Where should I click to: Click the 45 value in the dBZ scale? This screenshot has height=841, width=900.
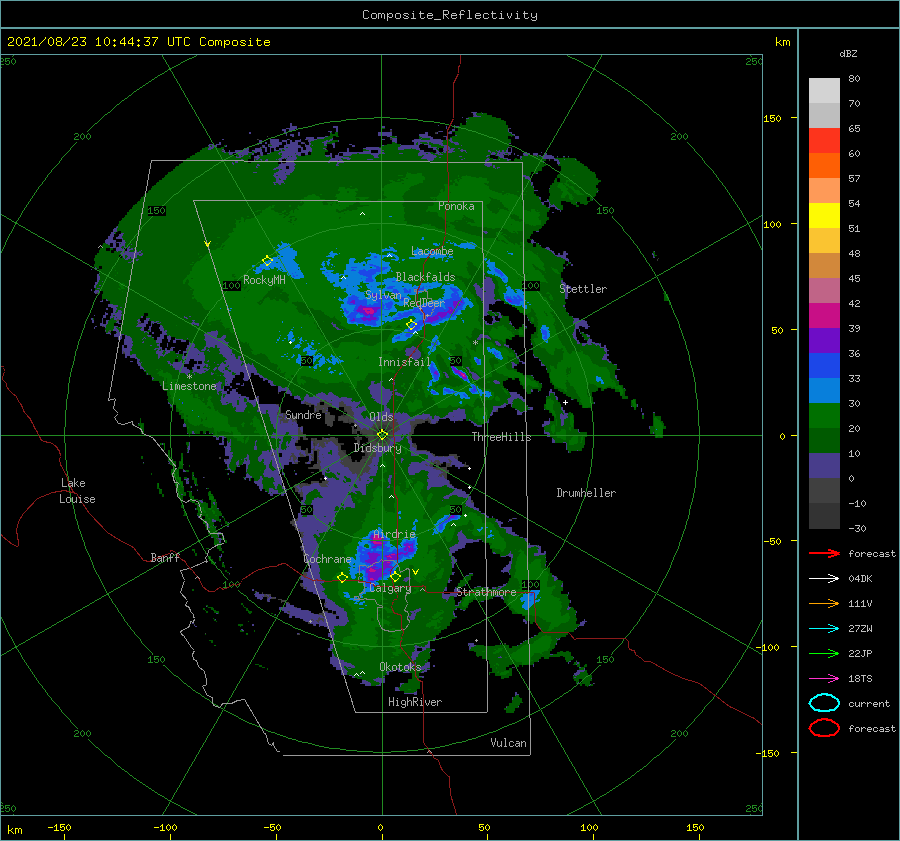click(854, 278)
